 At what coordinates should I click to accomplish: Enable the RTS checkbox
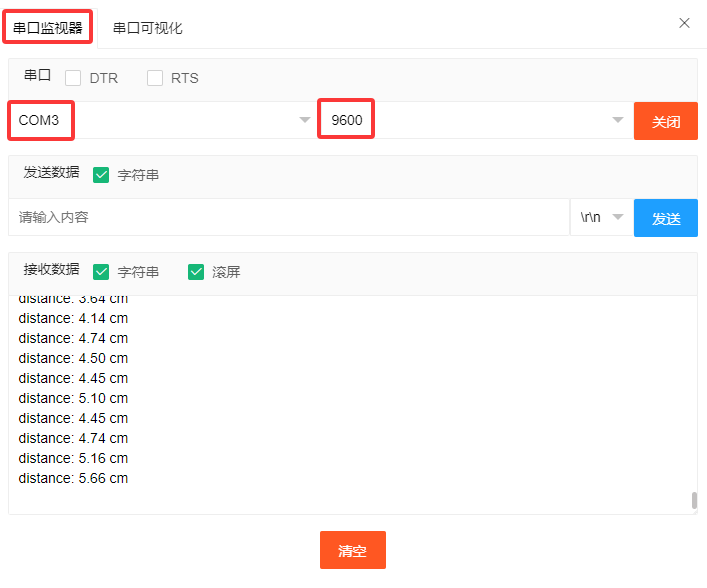tap(155, 78)
